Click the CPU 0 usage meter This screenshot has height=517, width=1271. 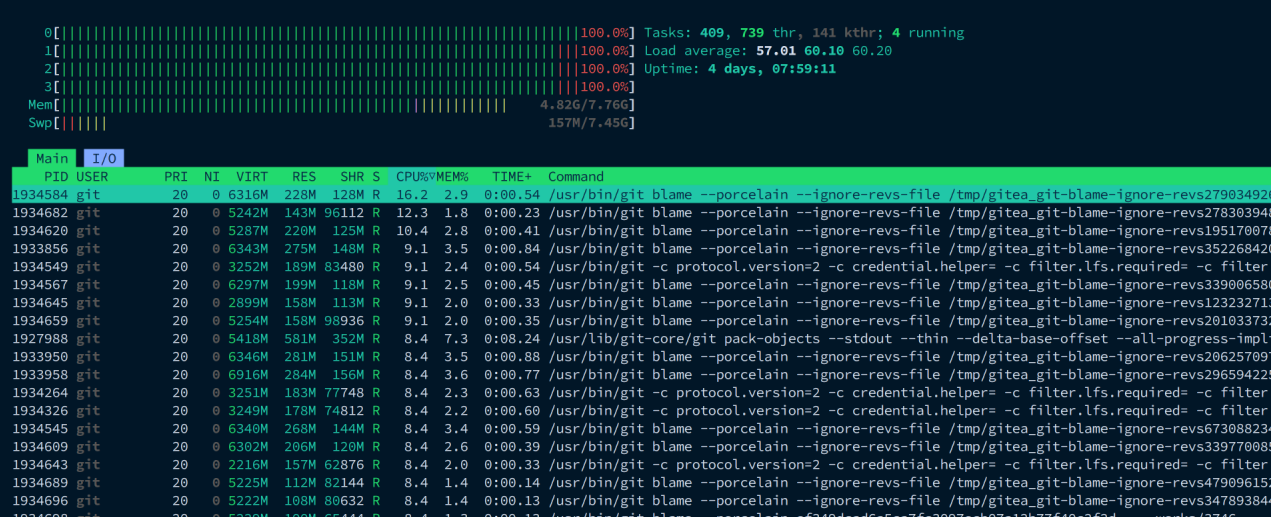338,33
